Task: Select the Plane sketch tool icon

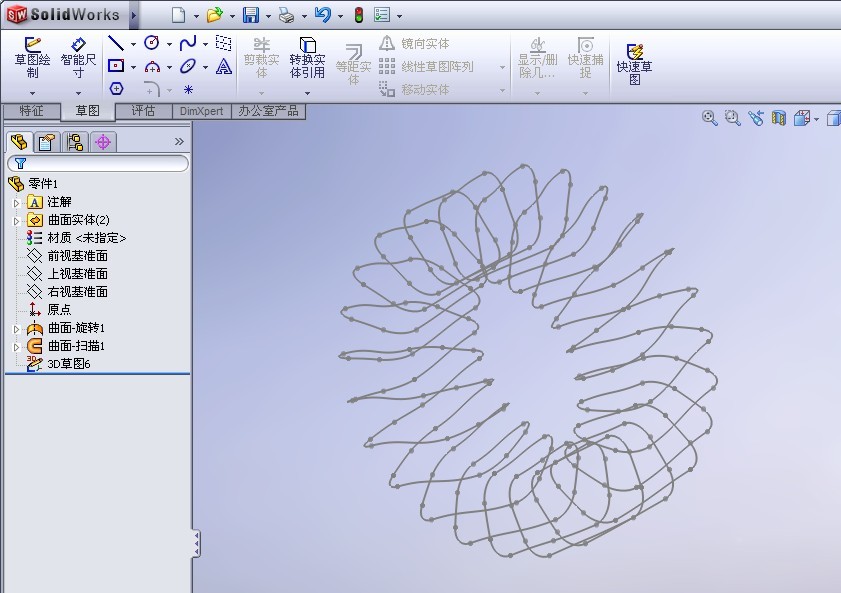Action: [x=224, y=42]
